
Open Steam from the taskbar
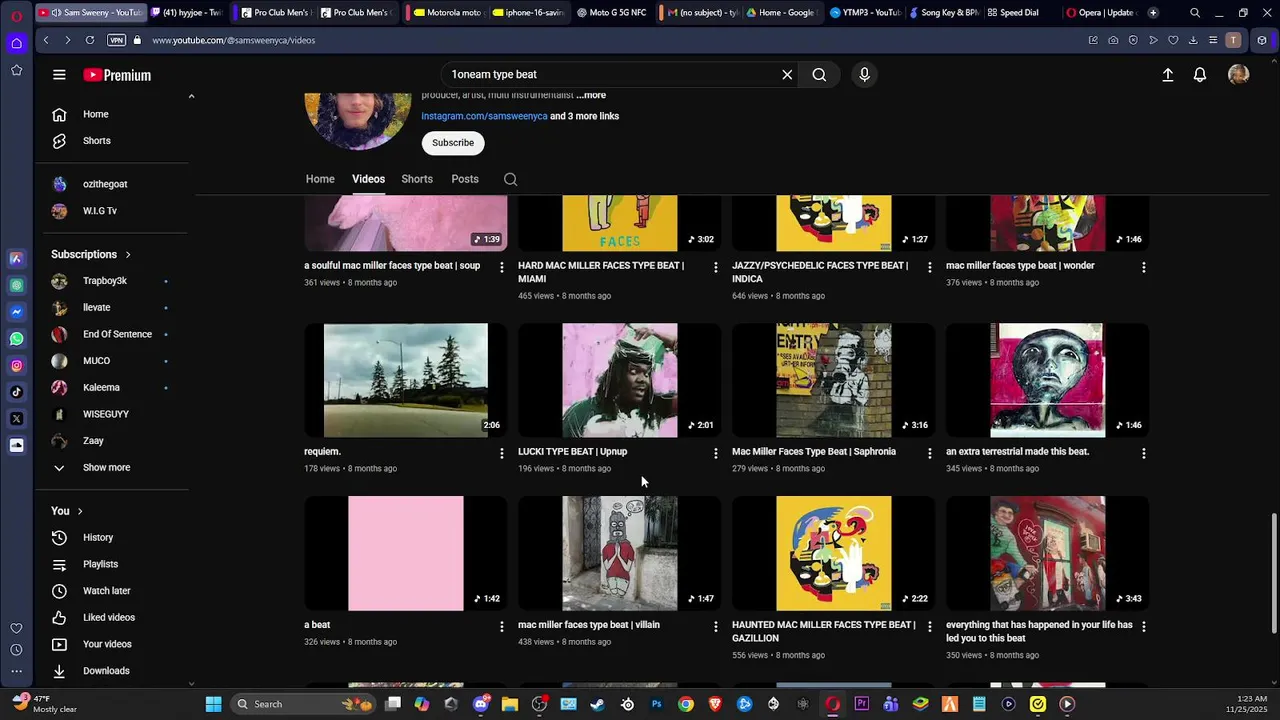(x=598, y=704)
